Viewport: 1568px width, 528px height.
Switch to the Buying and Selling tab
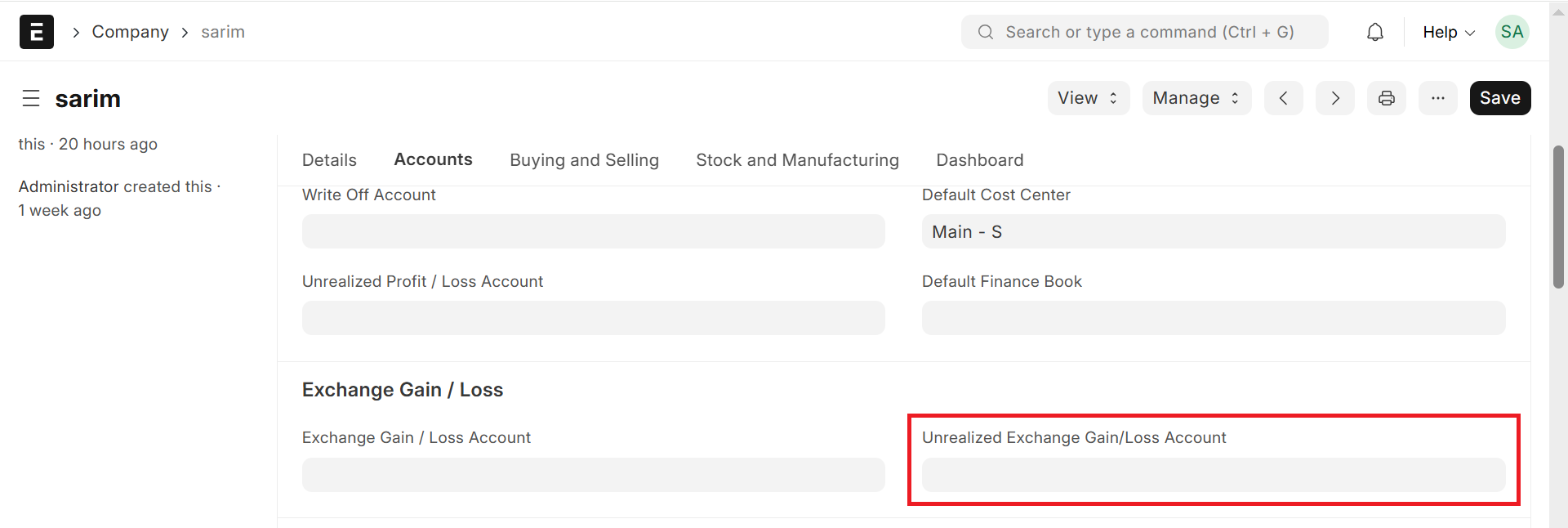tap(584, 160)
